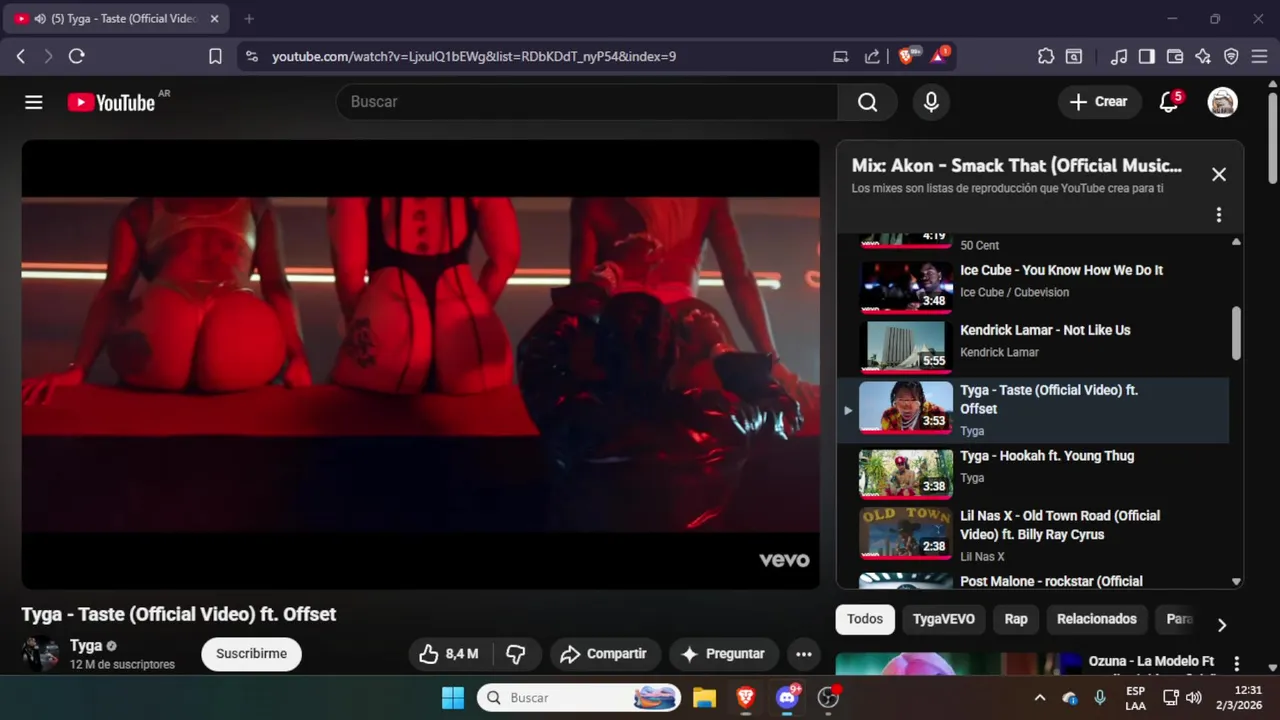
Task: Open more actions menu below video
Action: (803, 654)
